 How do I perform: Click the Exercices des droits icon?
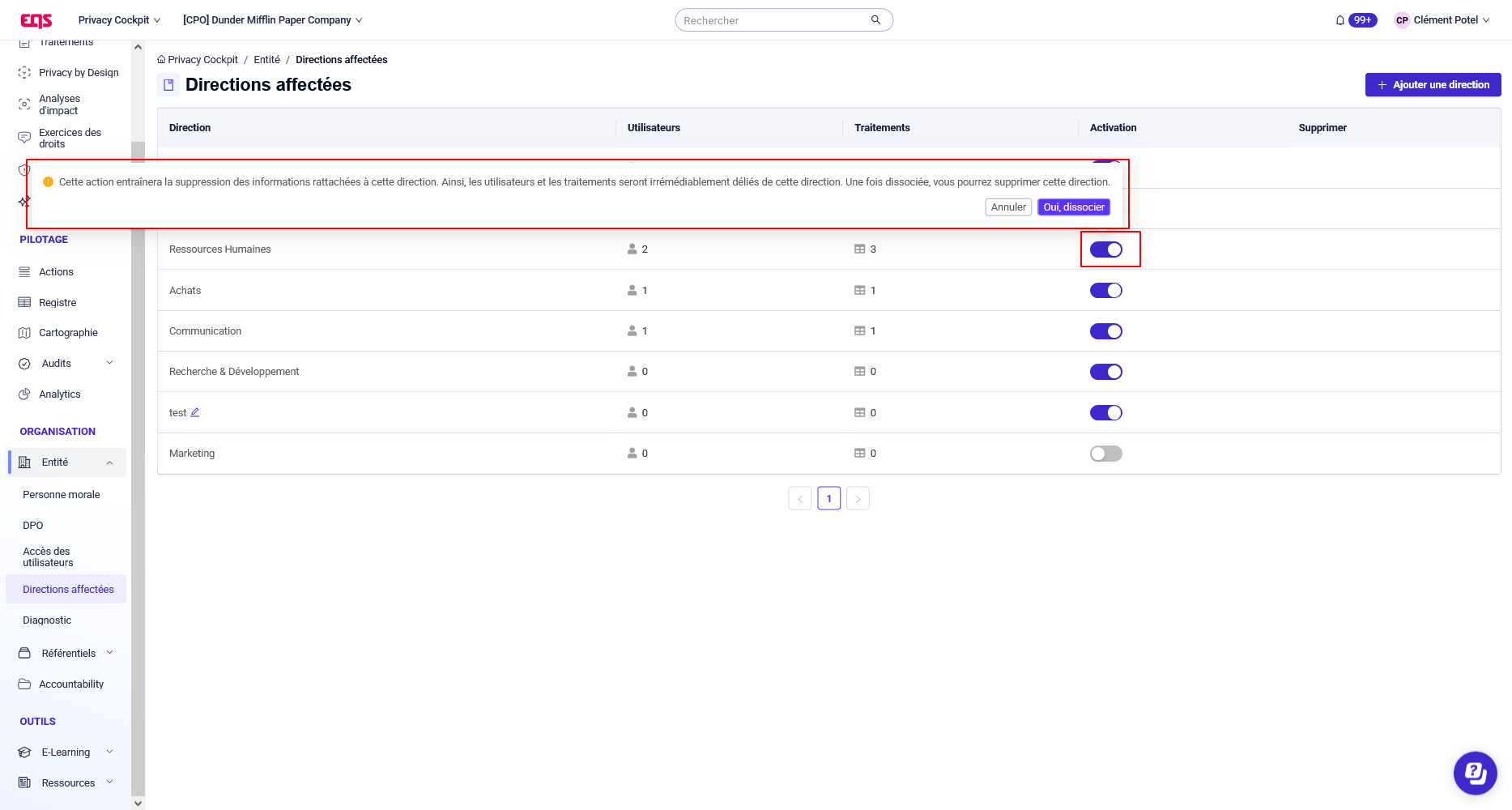pos(24,138)
